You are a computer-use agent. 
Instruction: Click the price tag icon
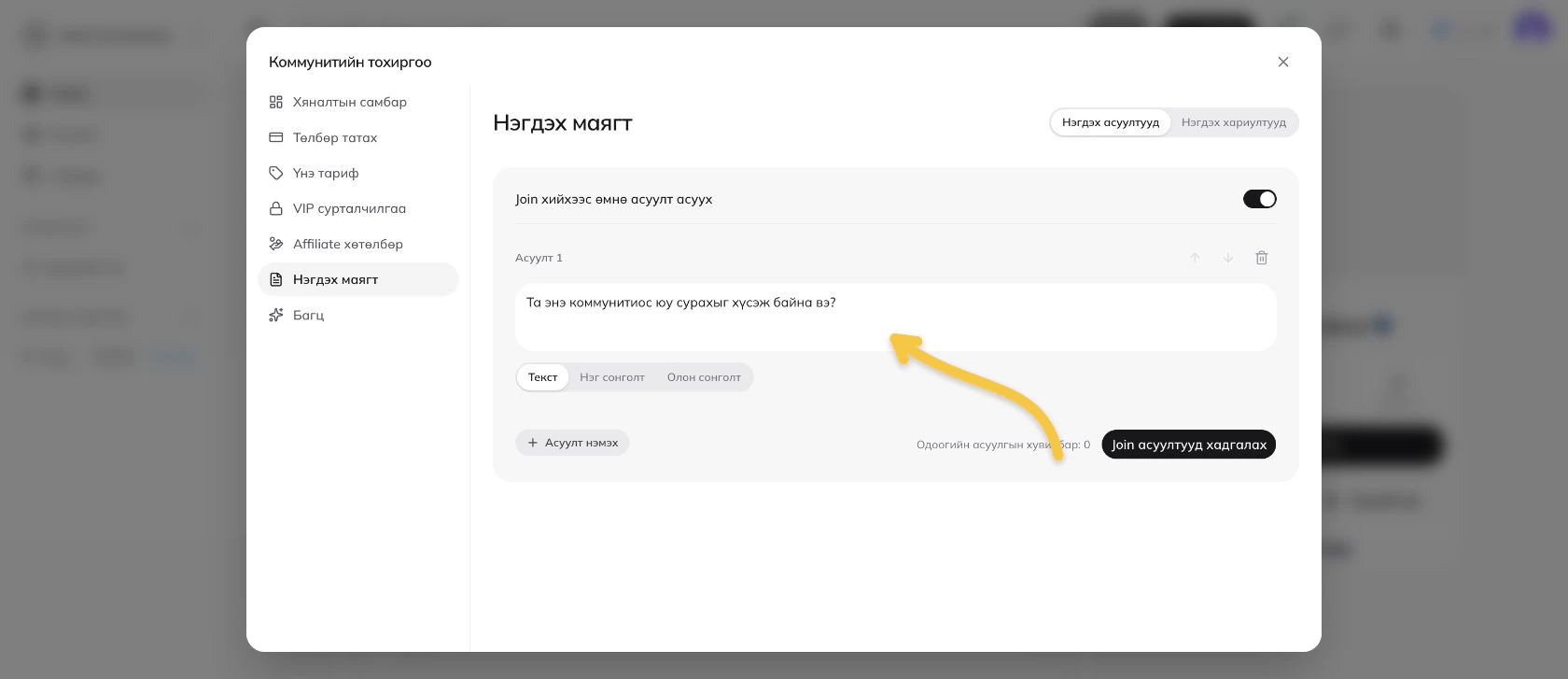pos(276,173)
